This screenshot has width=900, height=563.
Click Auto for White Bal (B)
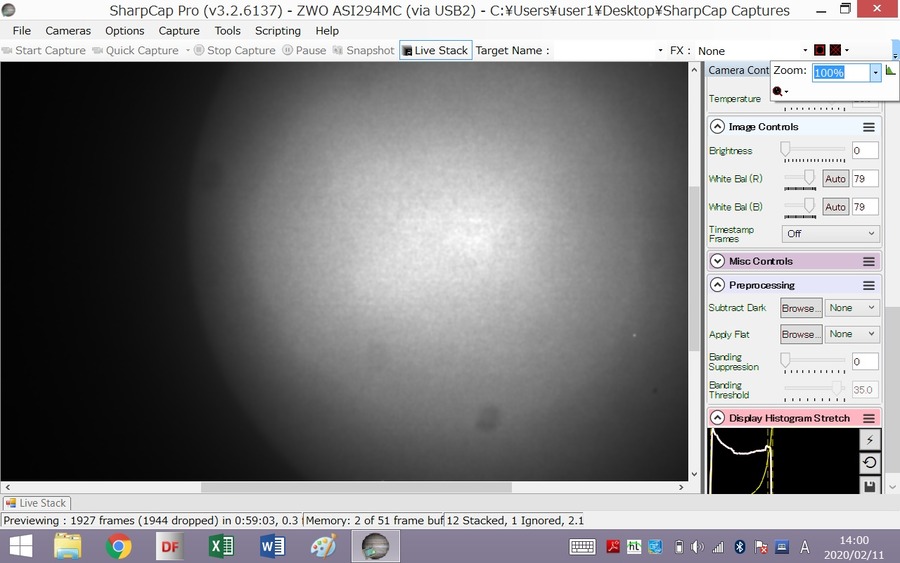click(835, 207)
